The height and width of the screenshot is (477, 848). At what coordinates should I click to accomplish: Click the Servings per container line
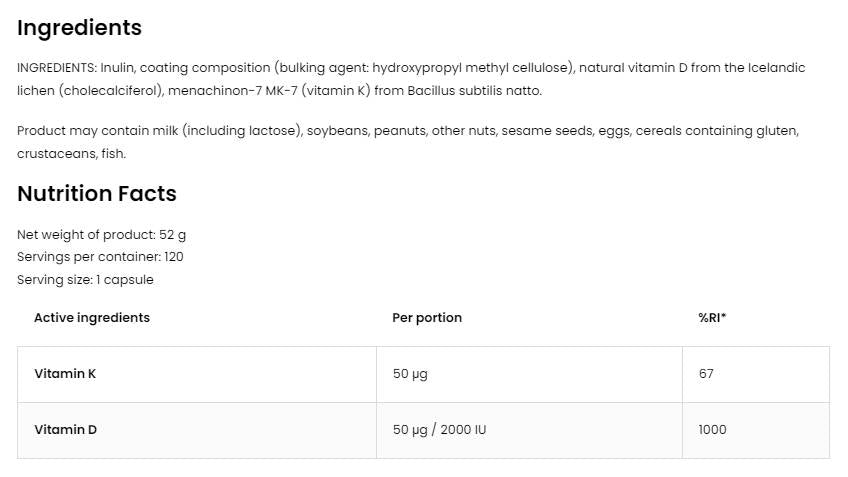point(100,257)
